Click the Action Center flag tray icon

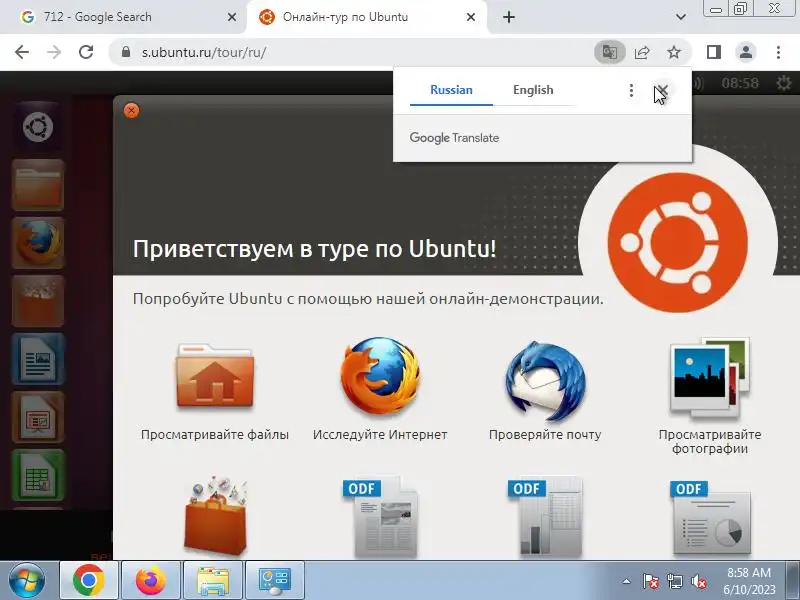click(x=650, y=581)
